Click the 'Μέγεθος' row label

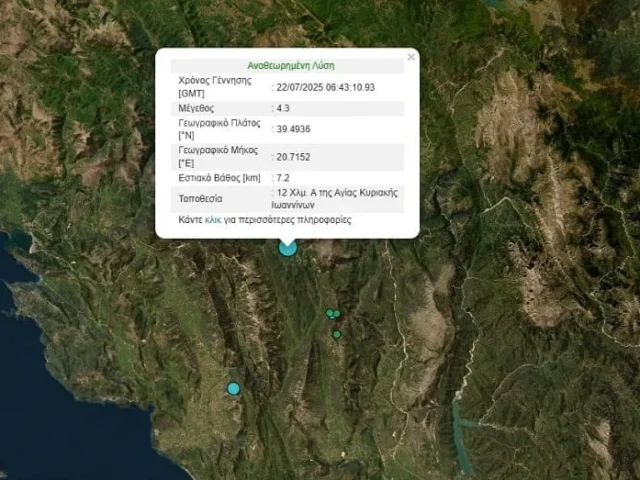tap(198, 108)
